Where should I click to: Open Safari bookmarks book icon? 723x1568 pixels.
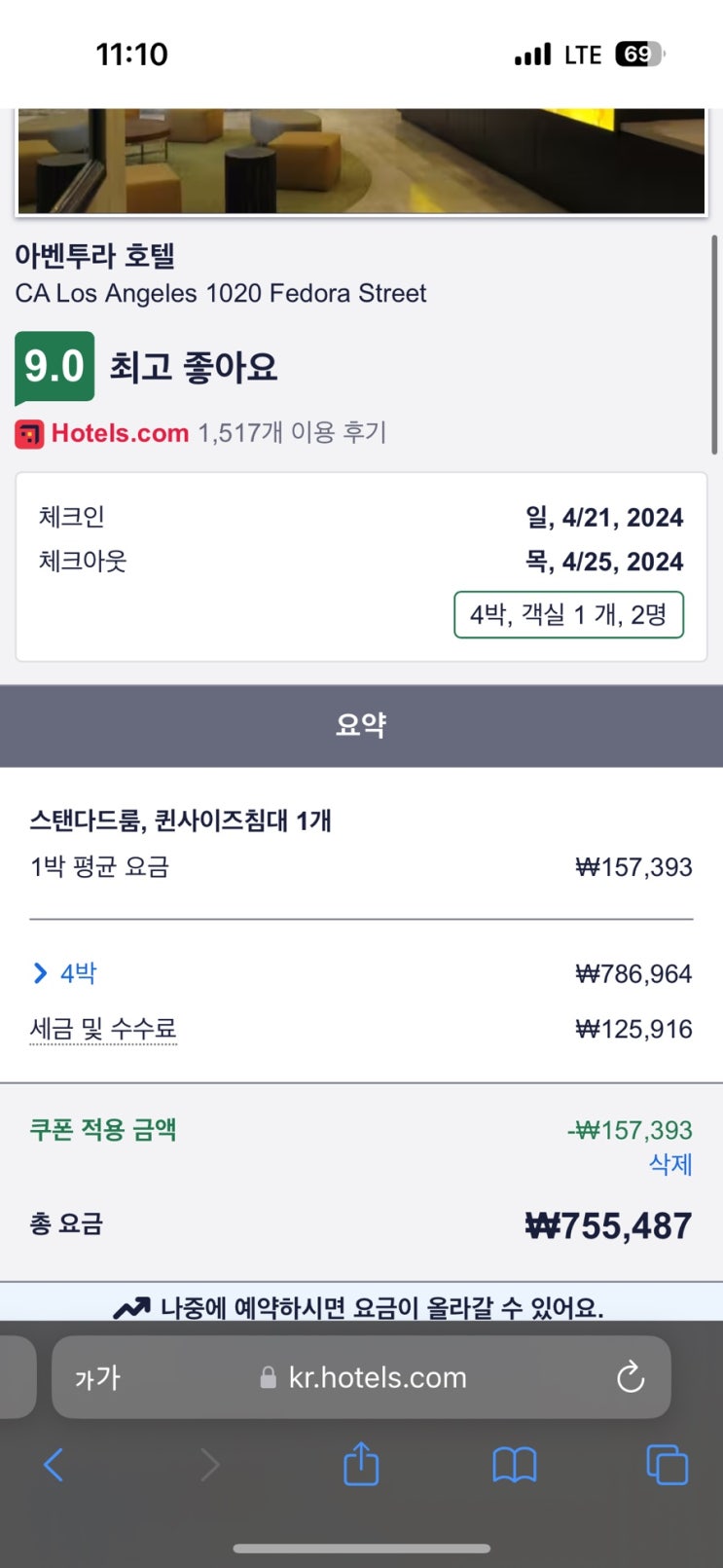tap(514, 1464)
